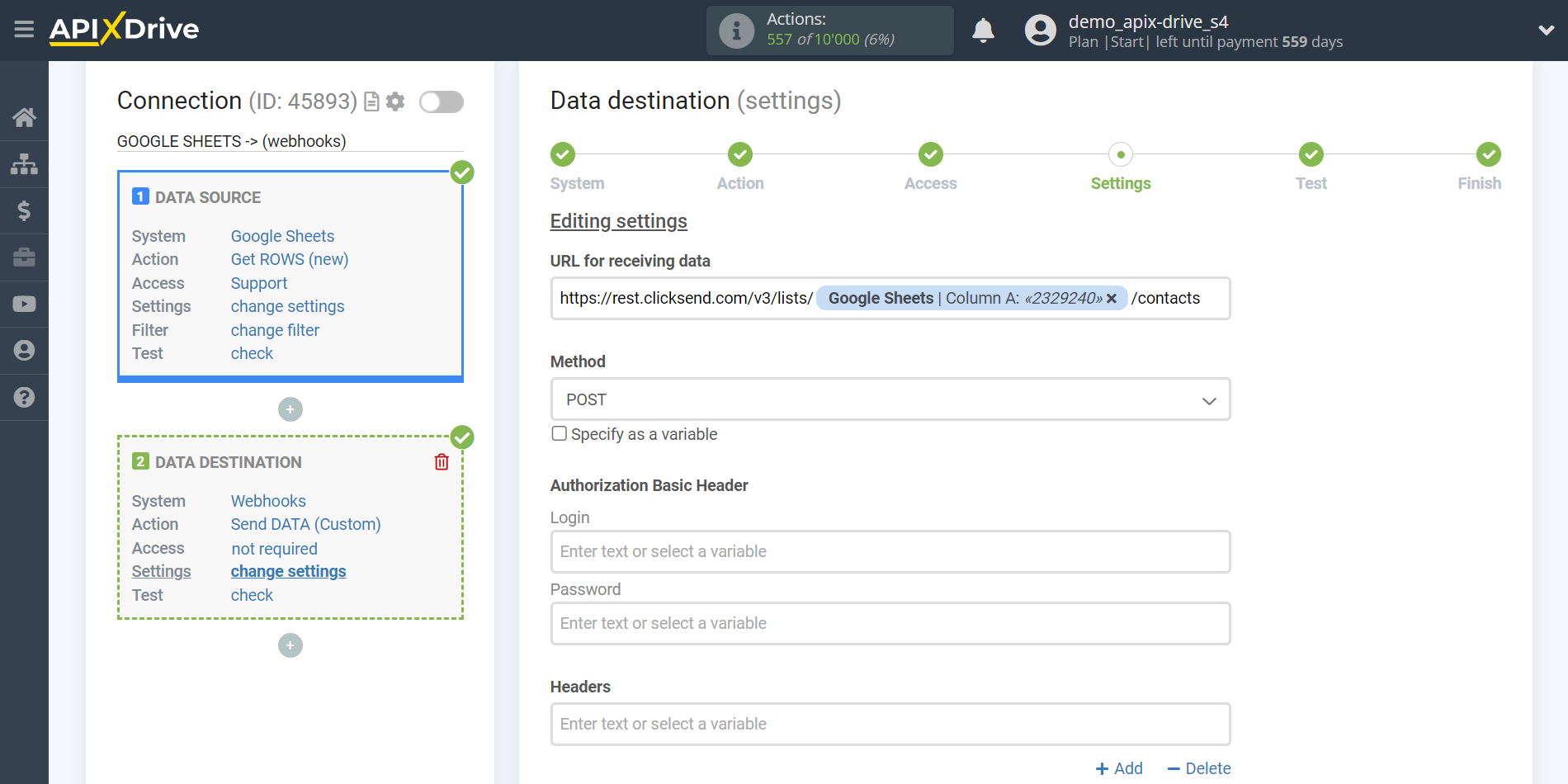This screenshot has width=1568, height=784.
Task: Open Get ROWS (new) action link
Action: point(290,259)
